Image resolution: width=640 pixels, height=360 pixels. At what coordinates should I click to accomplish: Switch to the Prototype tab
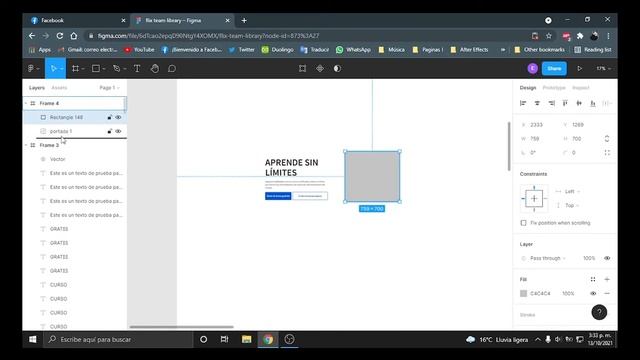point(554,88)
